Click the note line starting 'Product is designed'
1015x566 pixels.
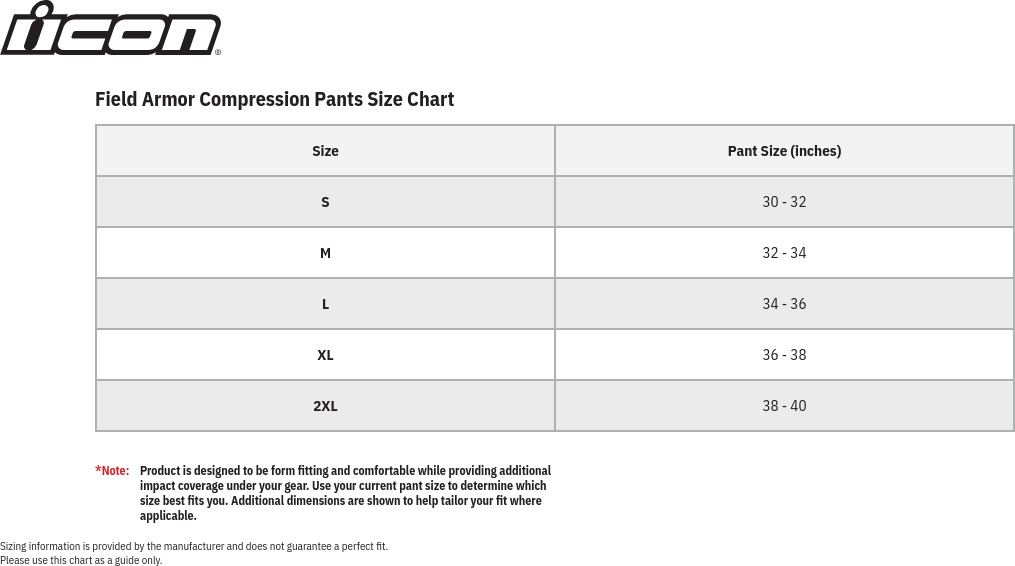pyautogui.click(x=345, y=470)
